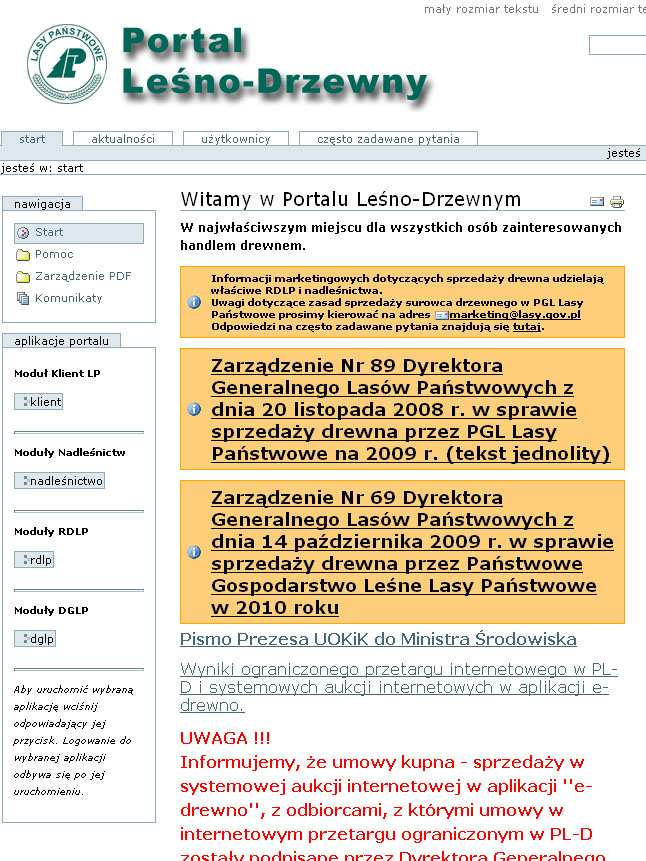Open Komunikaty in the navigation panel
This screenshot has width=646, height=861.
[69, 298]
